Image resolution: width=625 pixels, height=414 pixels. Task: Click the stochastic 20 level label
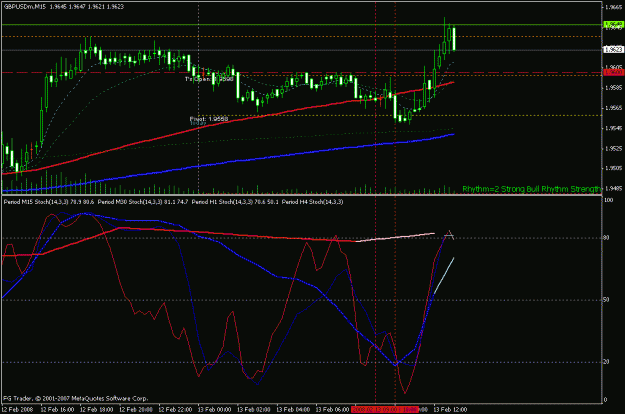pyautogui.click(x=607, y=362)
